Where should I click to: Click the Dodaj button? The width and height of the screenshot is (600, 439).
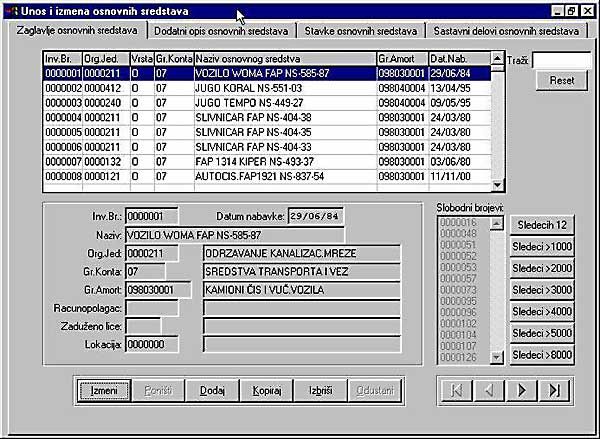tap(211, 389)
